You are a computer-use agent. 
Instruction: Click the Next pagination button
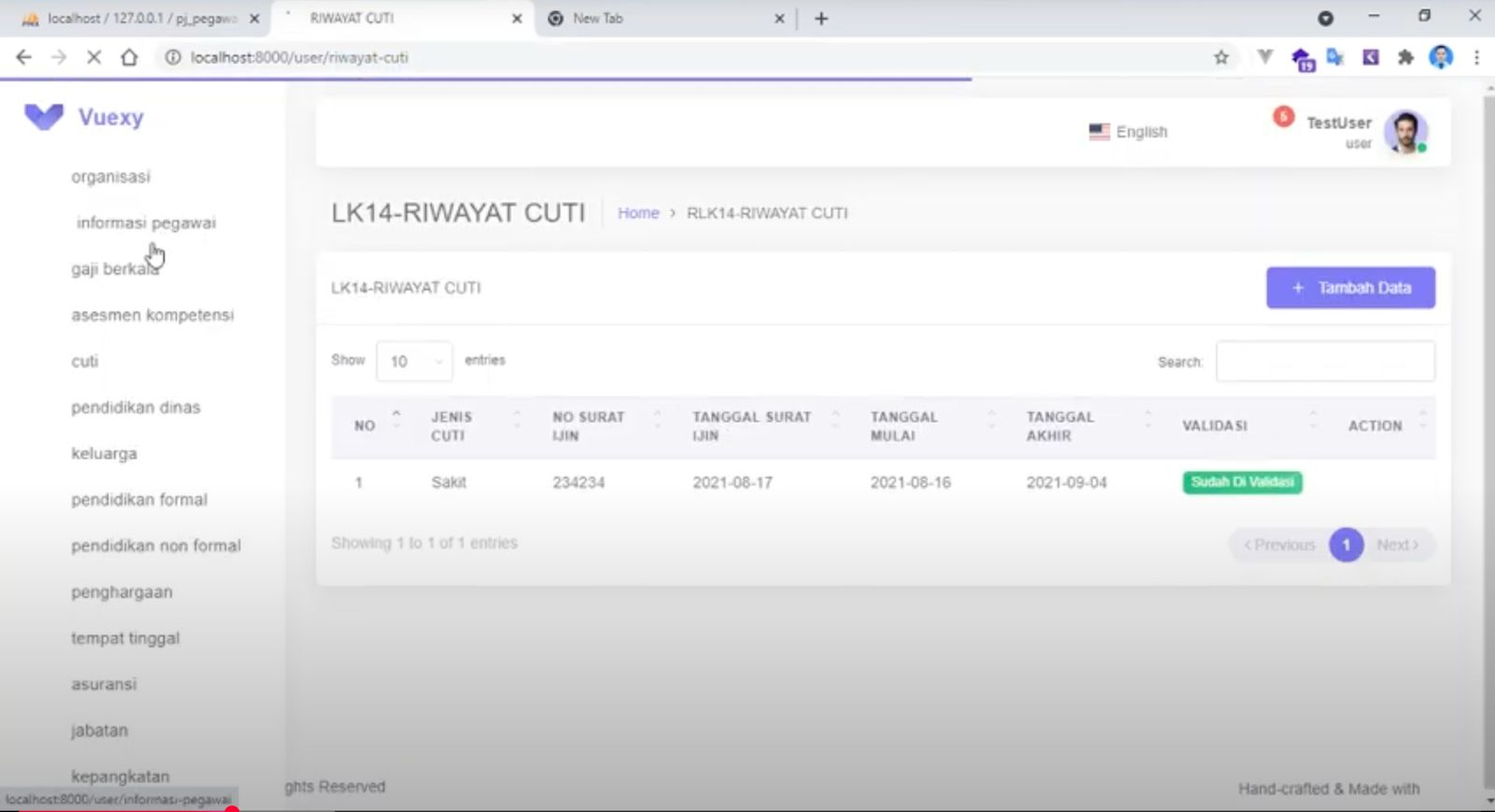[x=1397, y=545]
